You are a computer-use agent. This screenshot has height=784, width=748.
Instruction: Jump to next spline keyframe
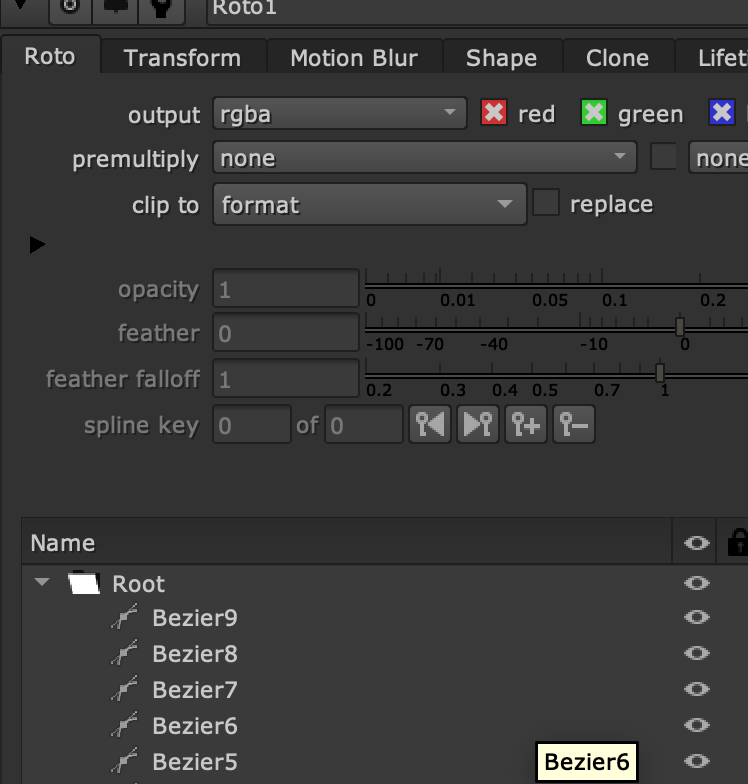pos(478,425)
